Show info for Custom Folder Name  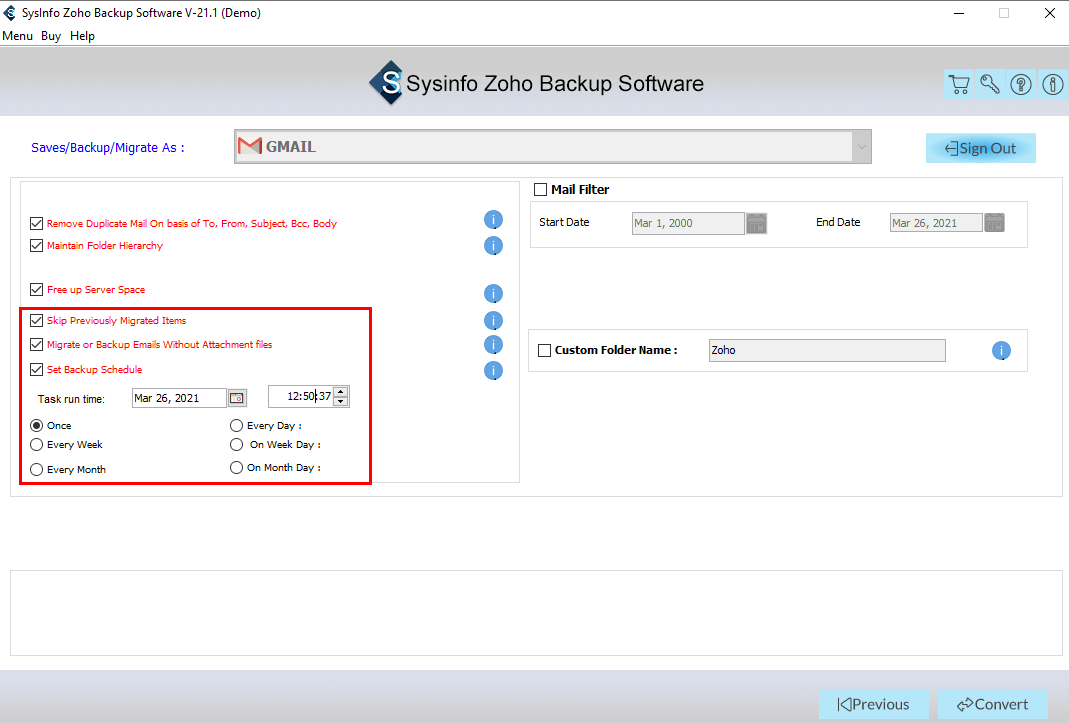coord(1001,351)
